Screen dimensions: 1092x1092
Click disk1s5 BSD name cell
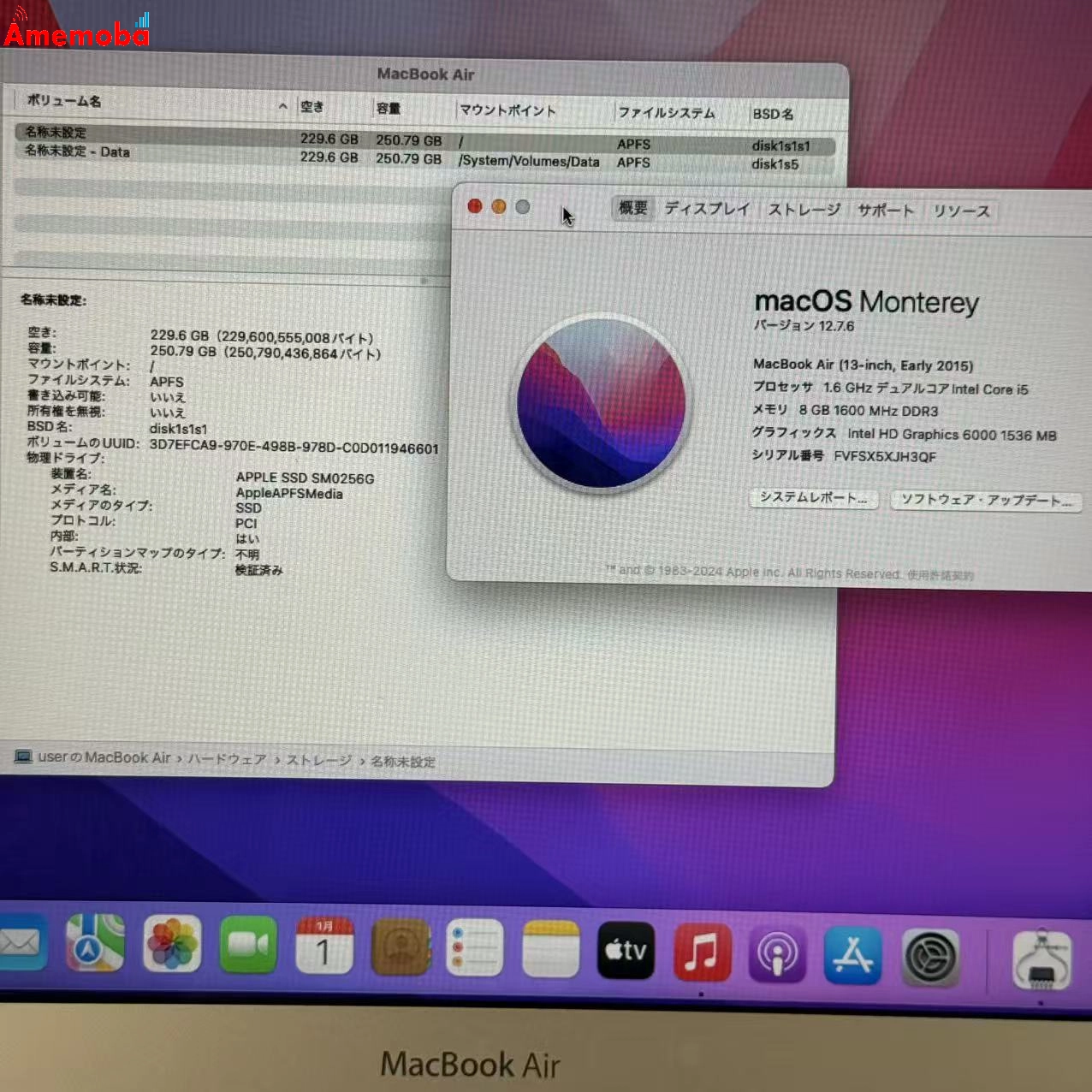click(775, 164)
